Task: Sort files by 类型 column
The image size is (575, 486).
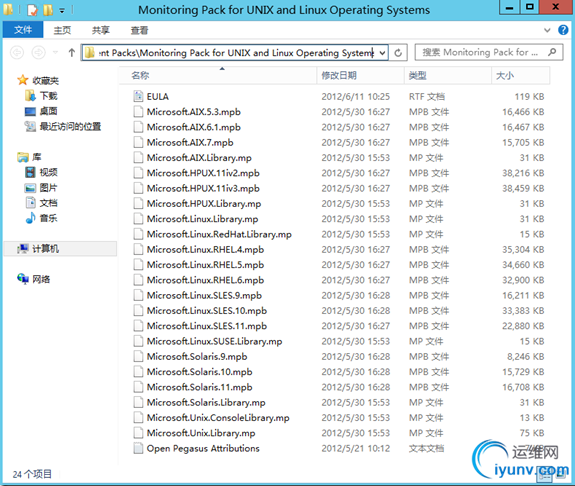Action: [x=448, y=76]
